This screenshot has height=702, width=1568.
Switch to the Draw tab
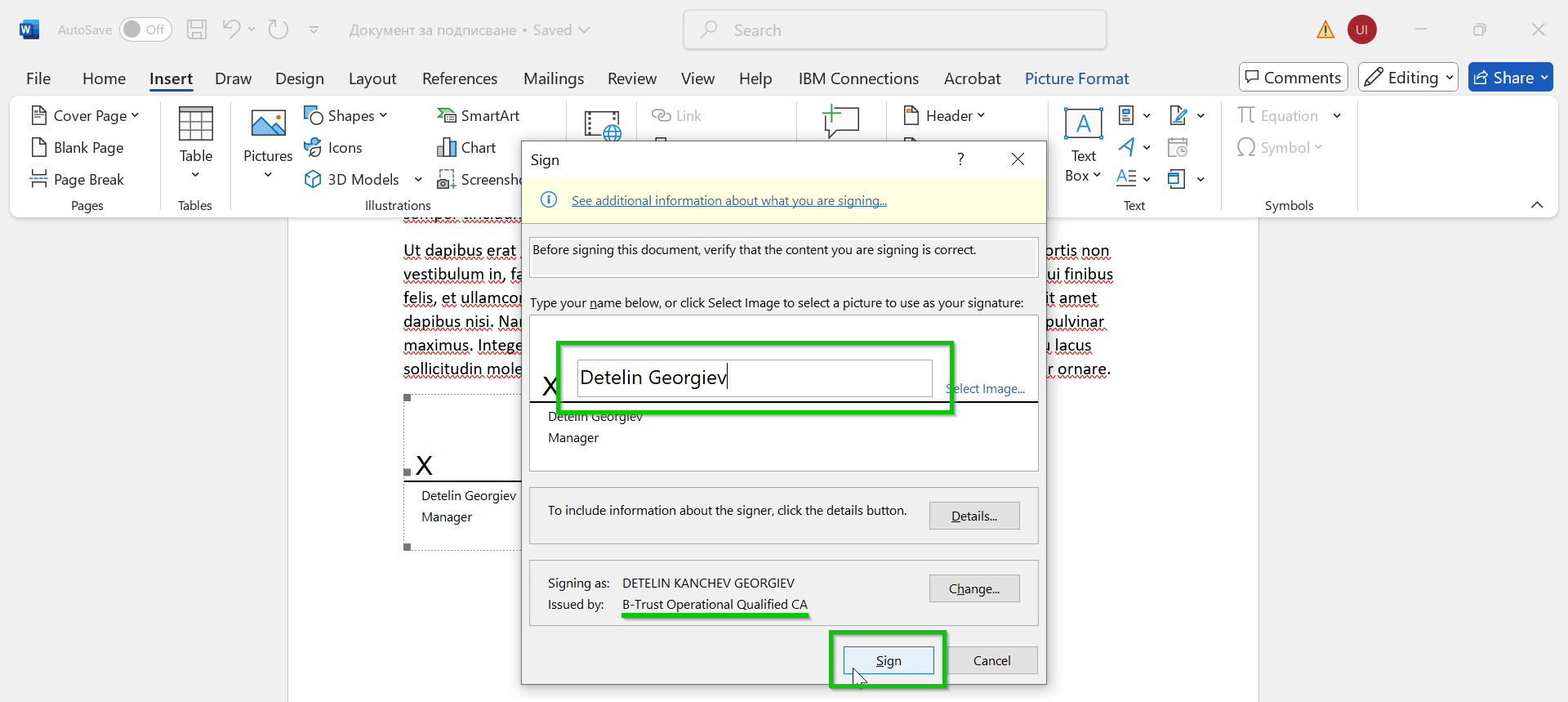233,78
